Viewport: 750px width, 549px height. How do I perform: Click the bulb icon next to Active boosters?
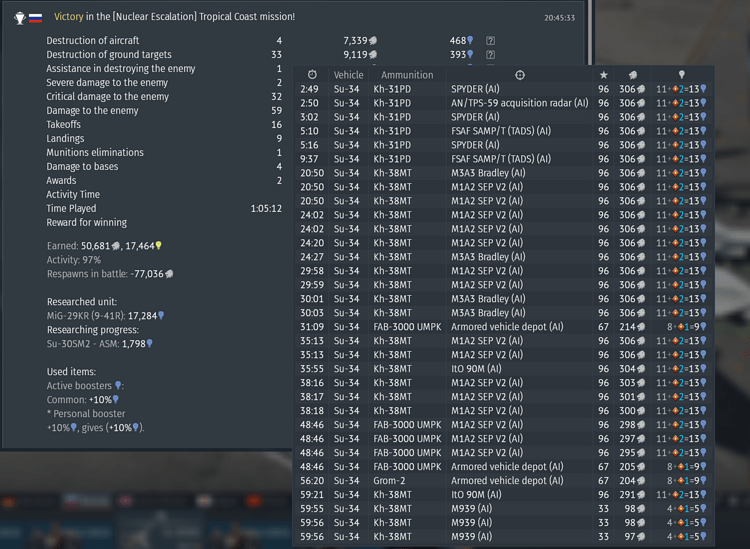click(118, 385)
